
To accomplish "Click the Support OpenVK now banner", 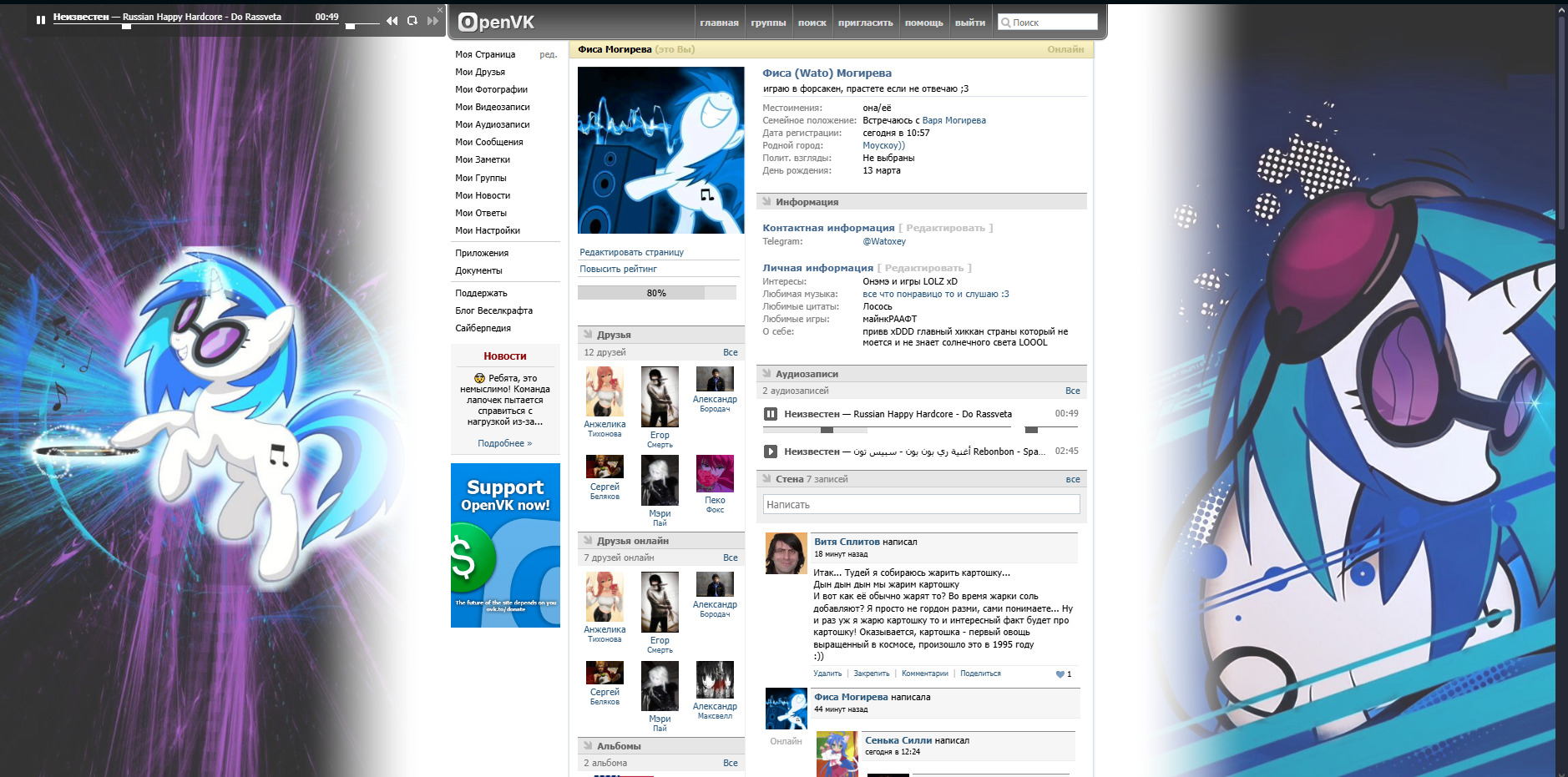I will [505, 545].
